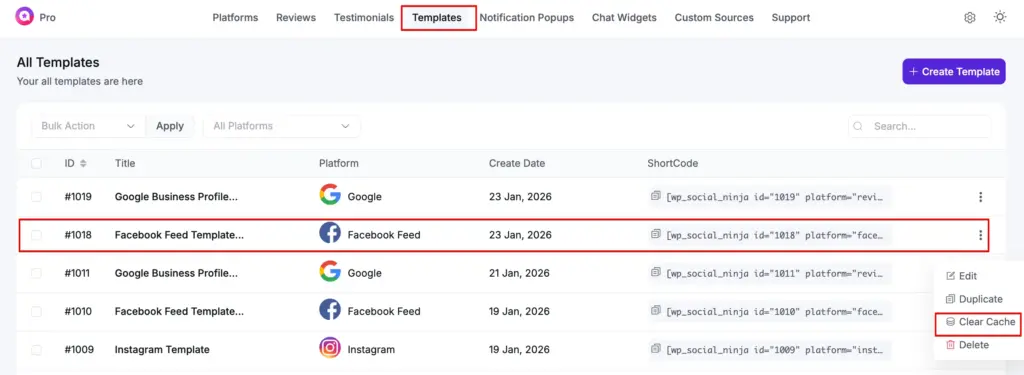The height and width of the screenshot is (375, 1024).
Task: Click the Edit pencil icon in menu
Action: click(x=950, y=276)
